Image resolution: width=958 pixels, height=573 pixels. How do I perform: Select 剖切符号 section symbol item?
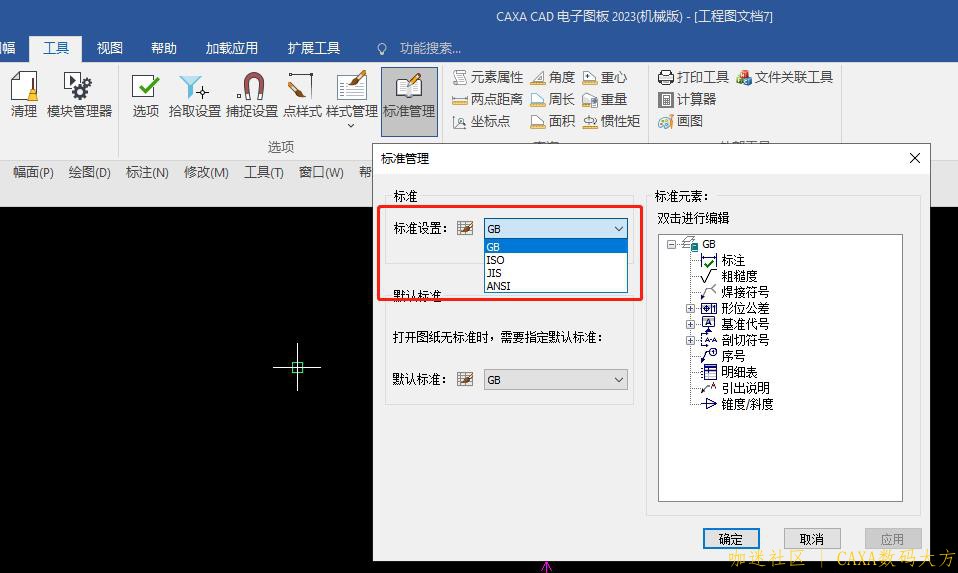coord(745,340)
